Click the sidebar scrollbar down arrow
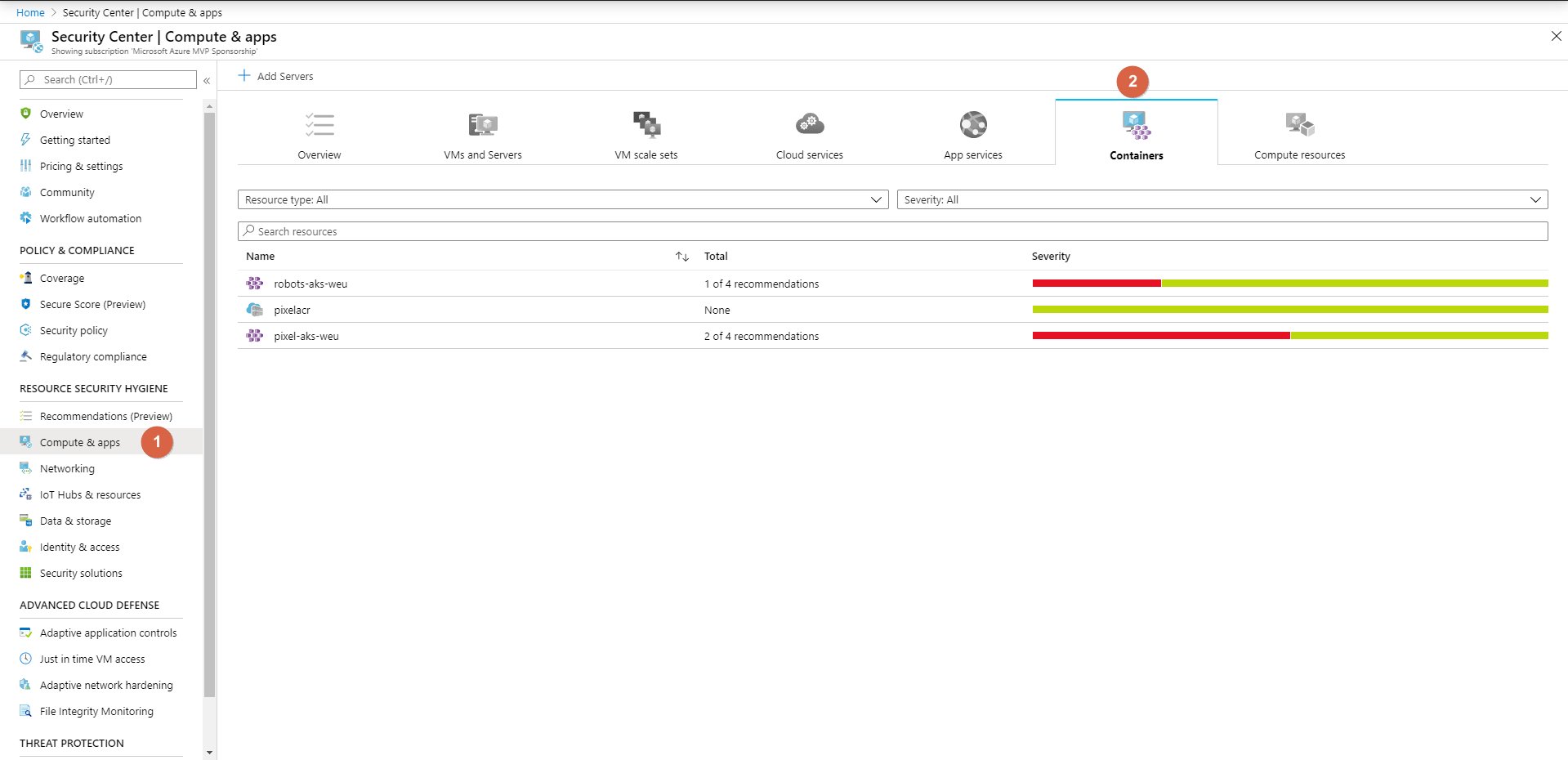The image size is (1568, 760). 210,753
